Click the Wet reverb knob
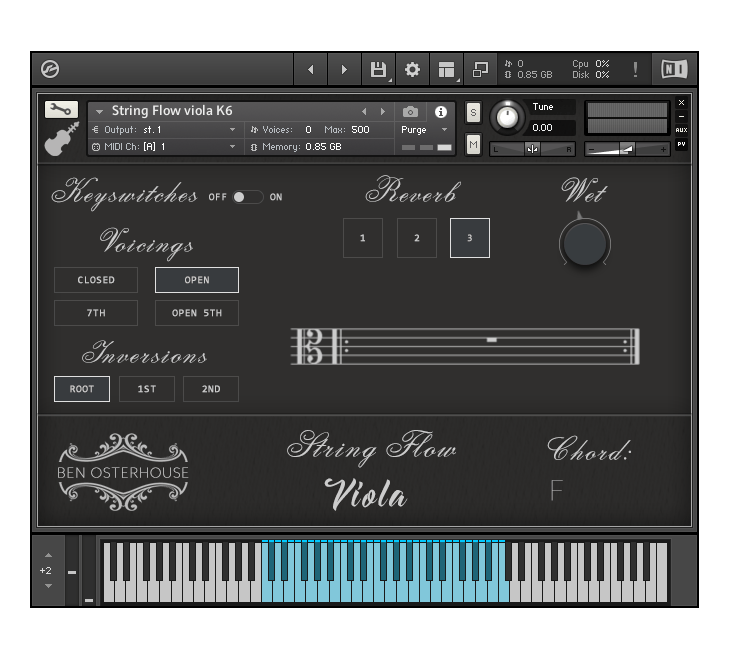 coord(584,243)
